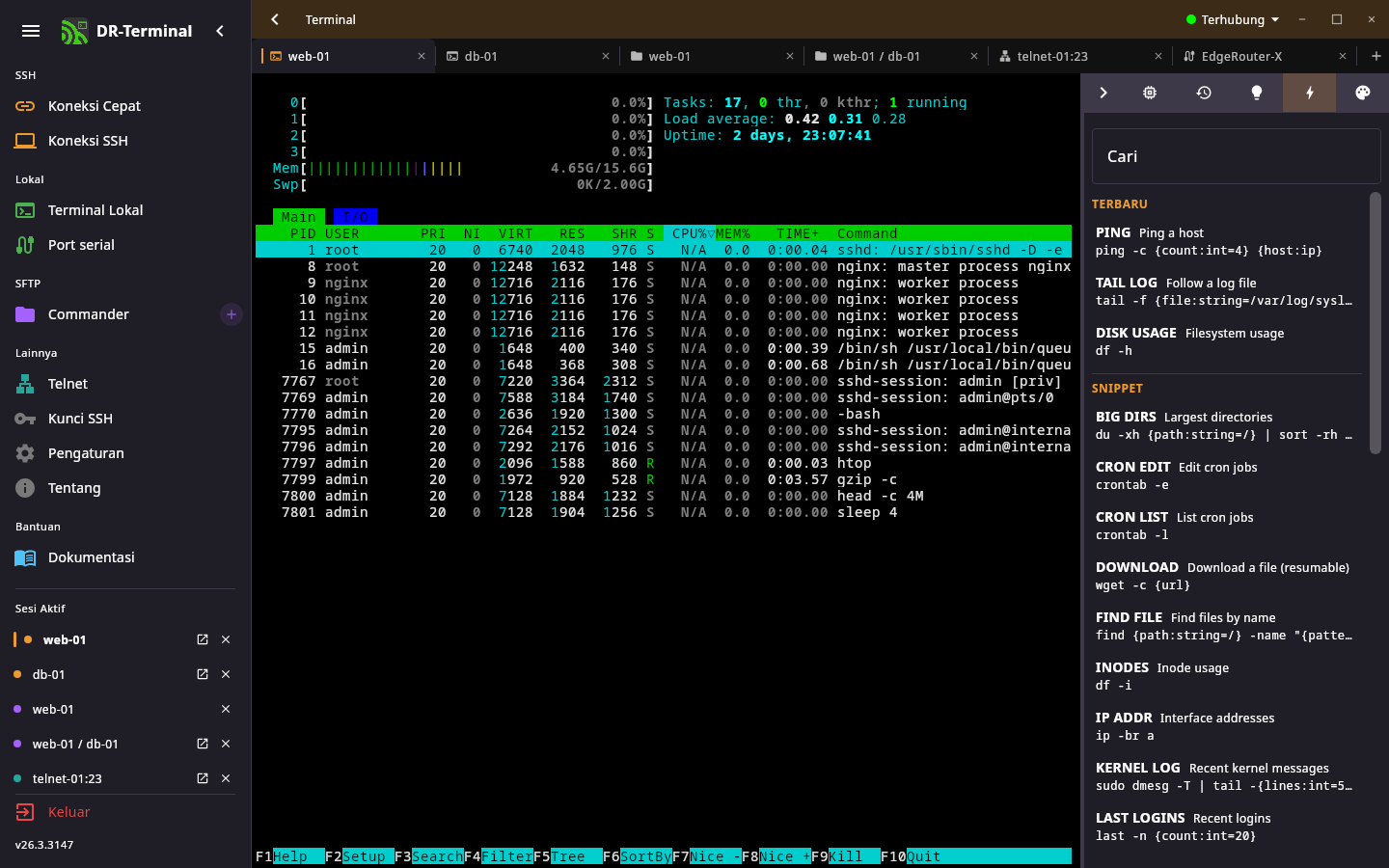Select the FIND FILE snippet
The image size is (1389, 868).
coord(1227,626)
